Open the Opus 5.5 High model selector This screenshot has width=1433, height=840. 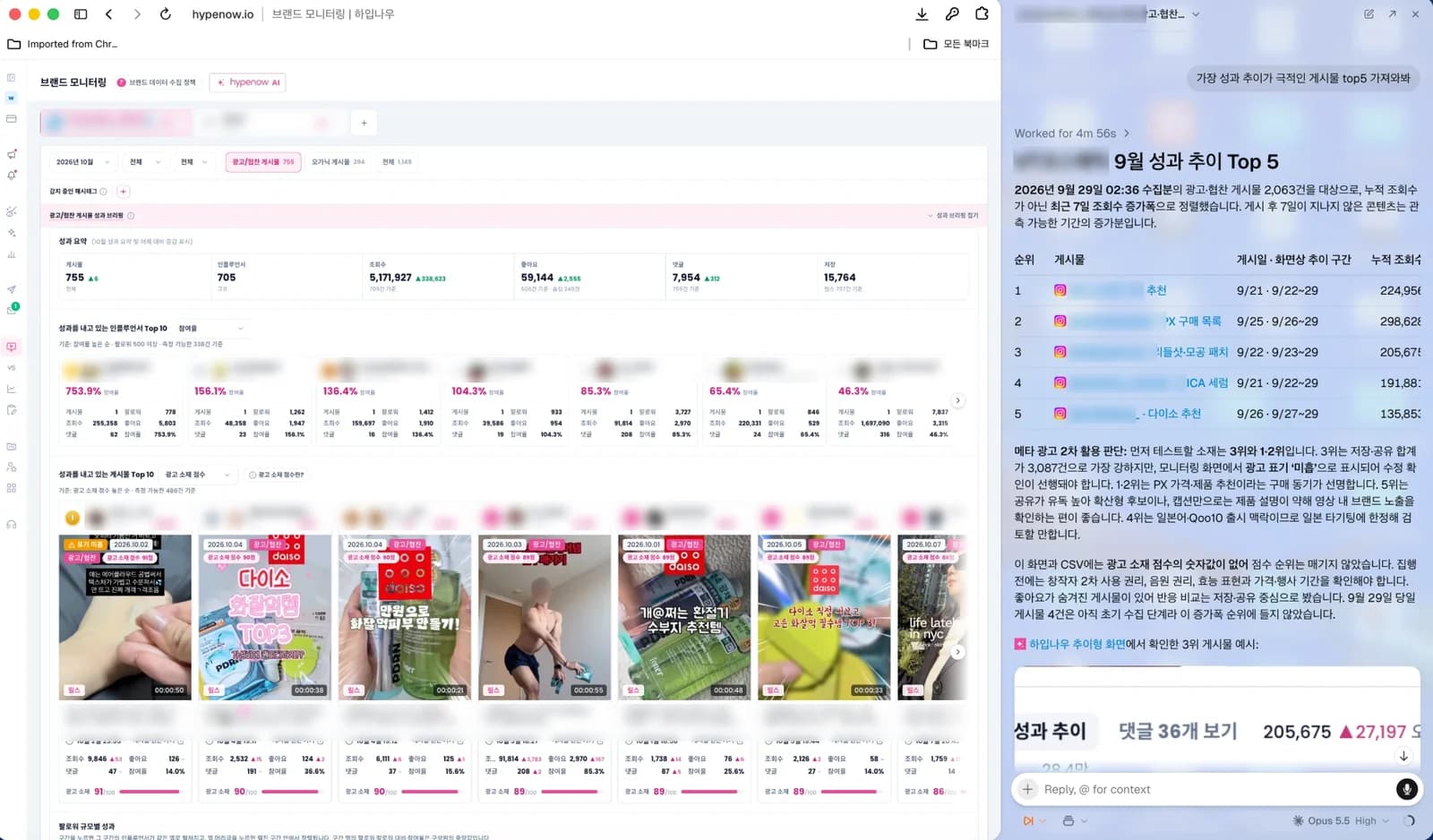pyautogui.click(x=1341, y=820)
